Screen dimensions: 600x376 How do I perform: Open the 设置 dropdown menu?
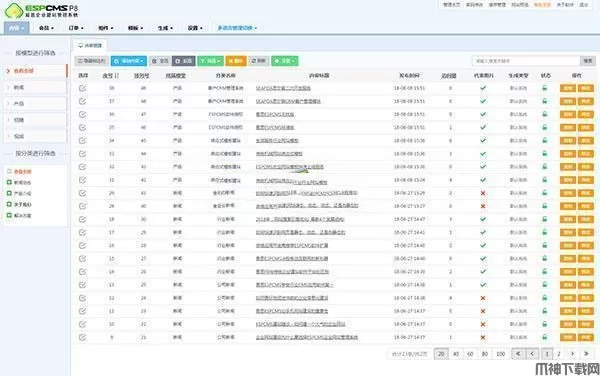[x=195, y=28]
